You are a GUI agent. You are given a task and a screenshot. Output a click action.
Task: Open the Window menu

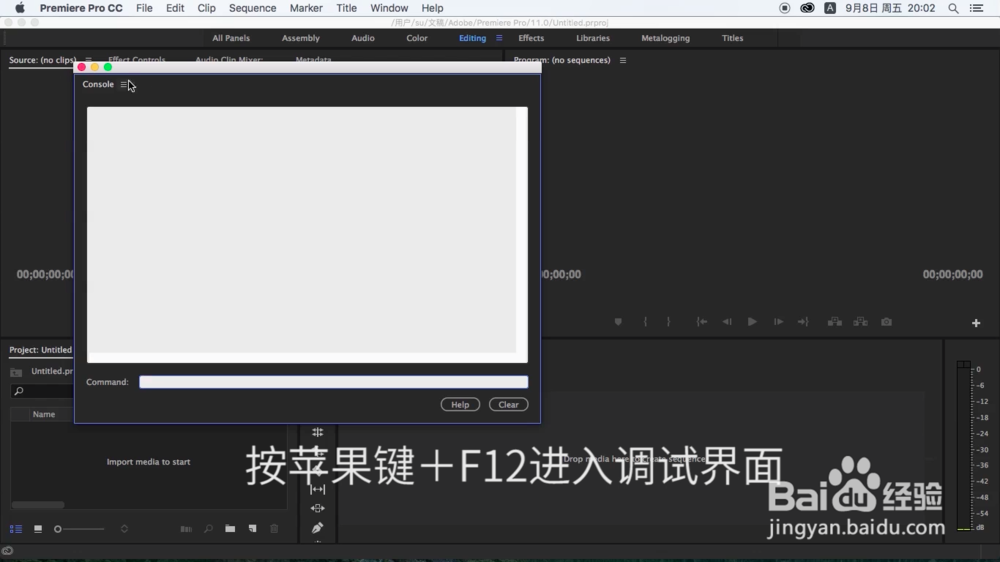(x=389, y=8)
